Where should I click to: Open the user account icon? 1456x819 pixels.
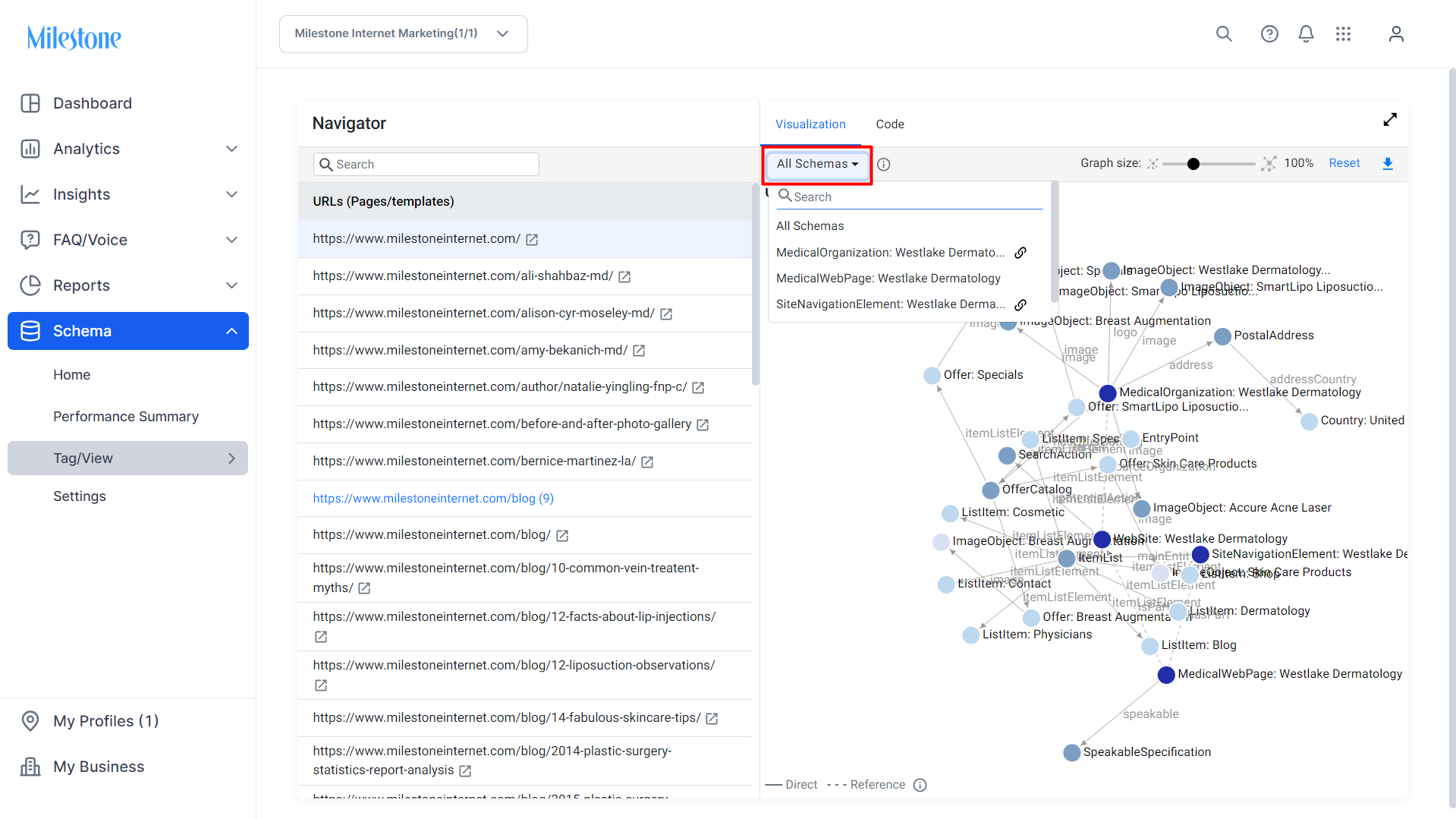(1396, 34)
